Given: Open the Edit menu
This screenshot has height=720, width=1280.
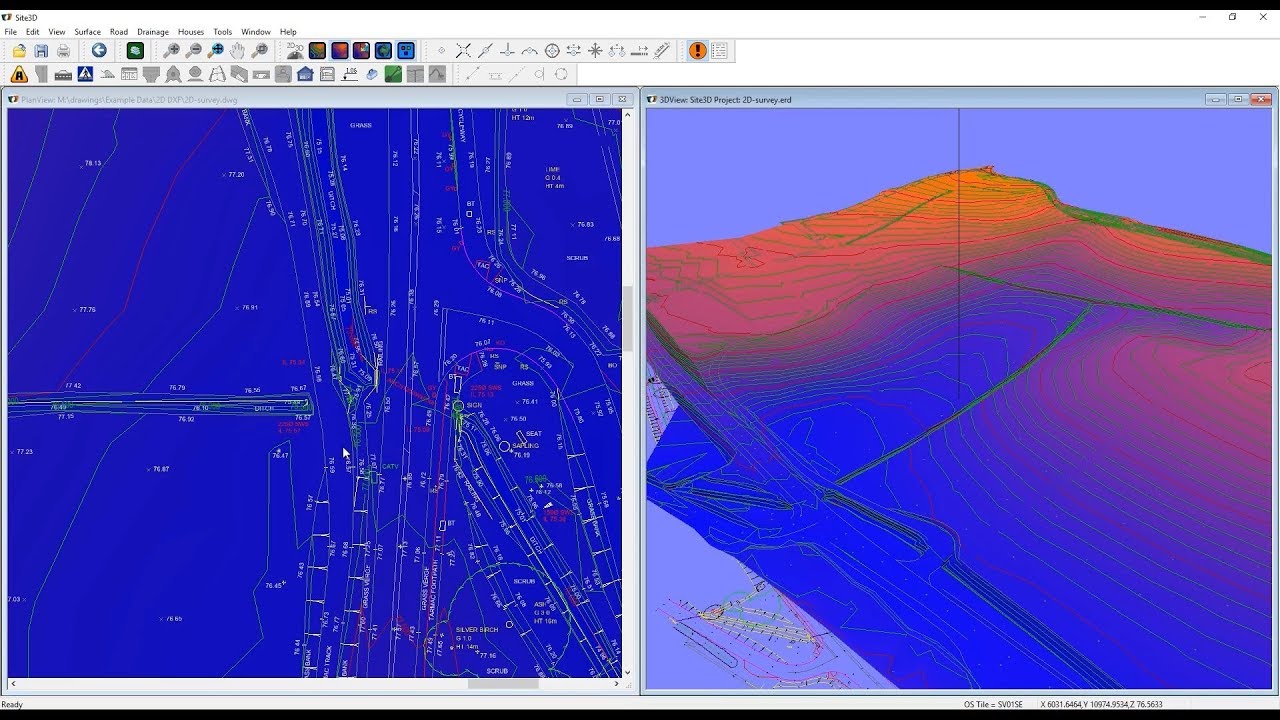Looking at the screenshot, I should [33, 32].
